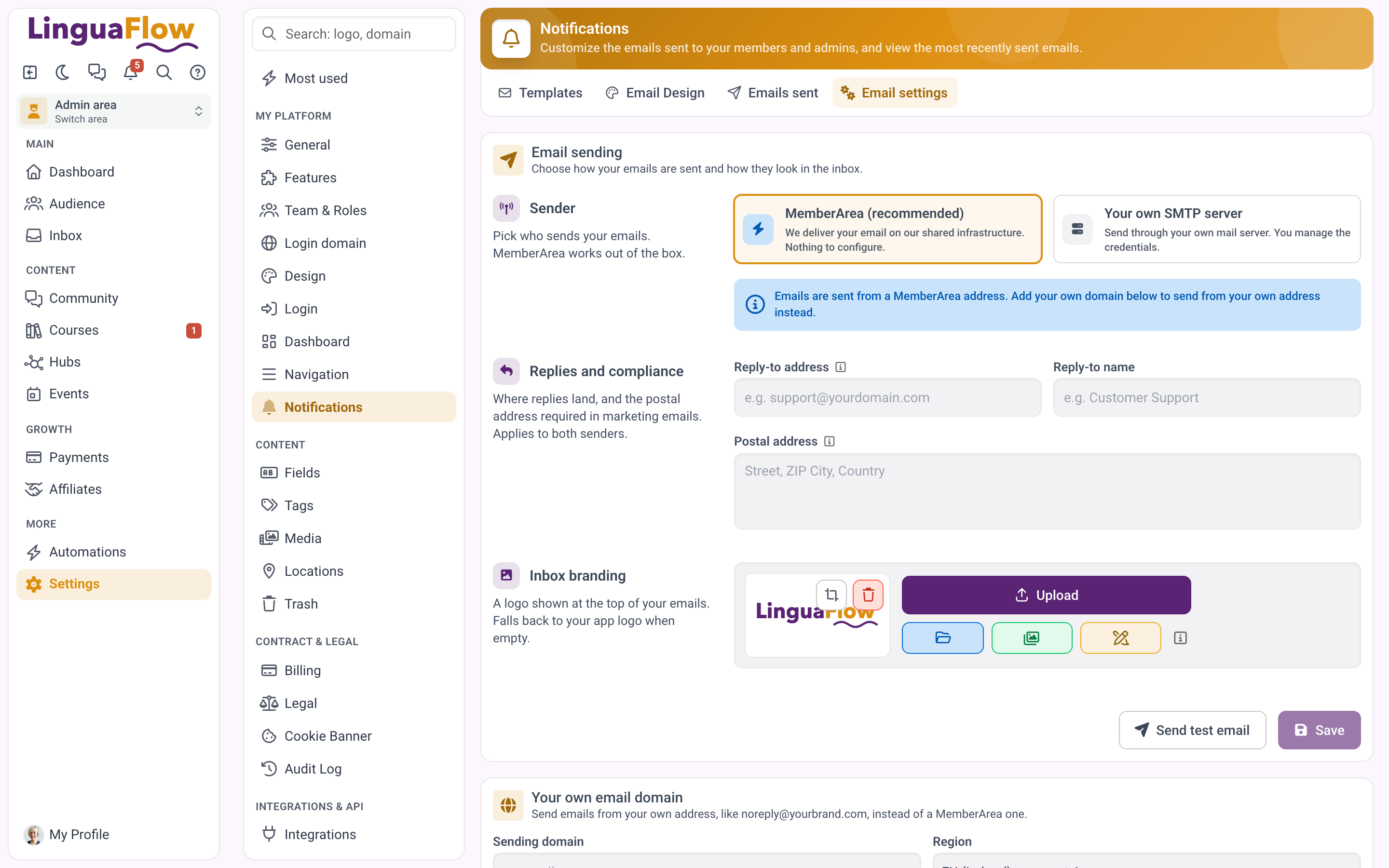Switch to the Email Design tab
Image resolution: width=1389 pixels, height=868 pixels.
point(655,93)
